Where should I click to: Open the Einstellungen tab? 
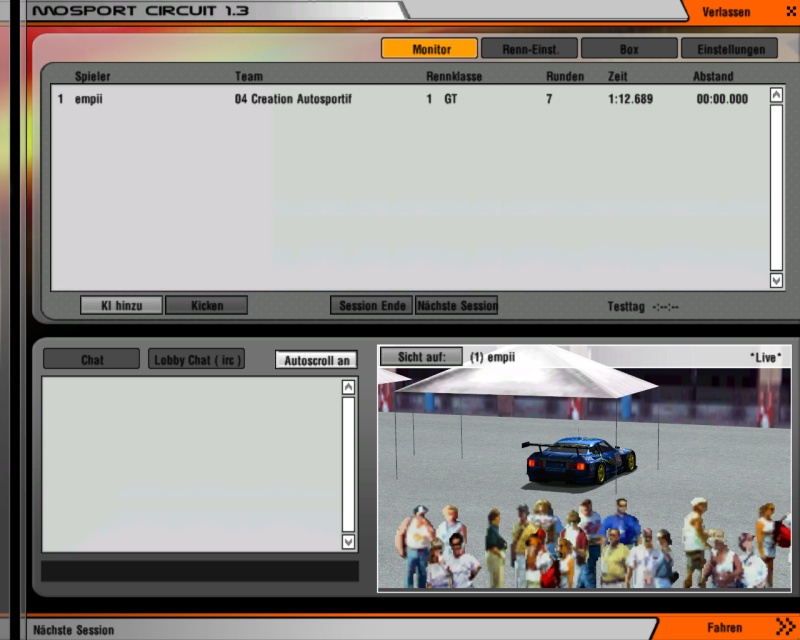(x=729, y=48)
